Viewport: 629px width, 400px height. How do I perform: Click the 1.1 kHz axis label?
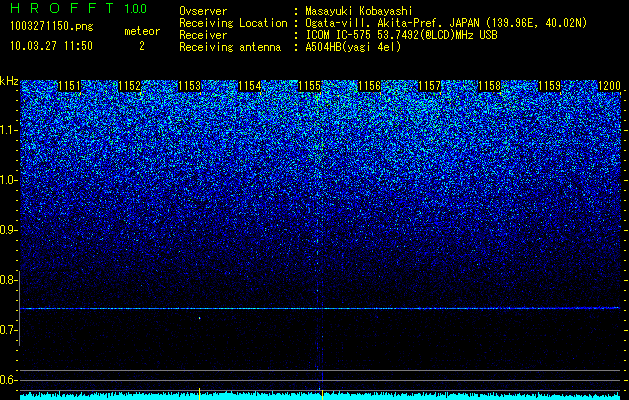[9, 130]
